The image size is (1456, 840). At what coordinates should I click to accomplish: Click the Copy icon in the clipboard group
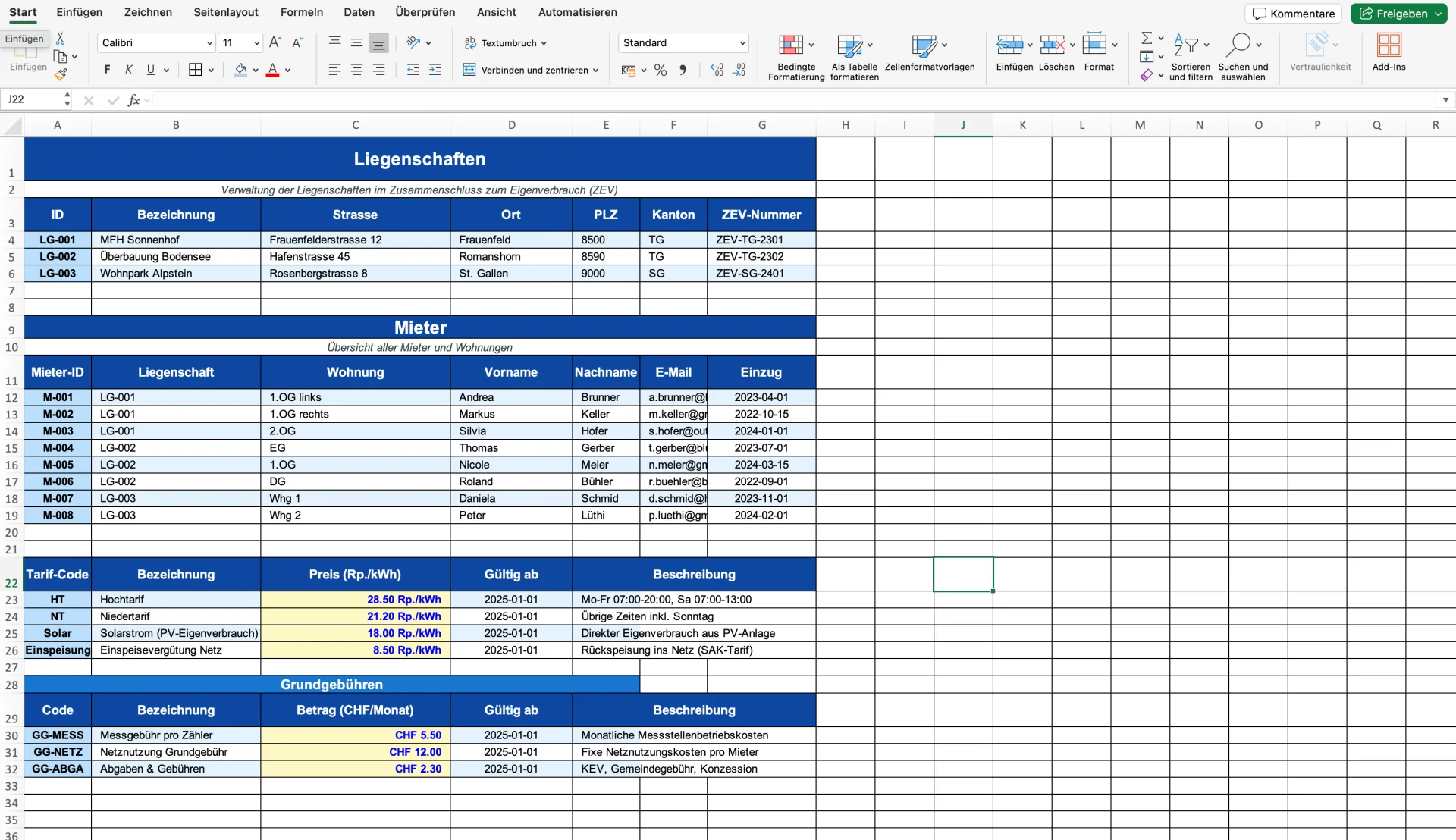click(x=61, y=57)
